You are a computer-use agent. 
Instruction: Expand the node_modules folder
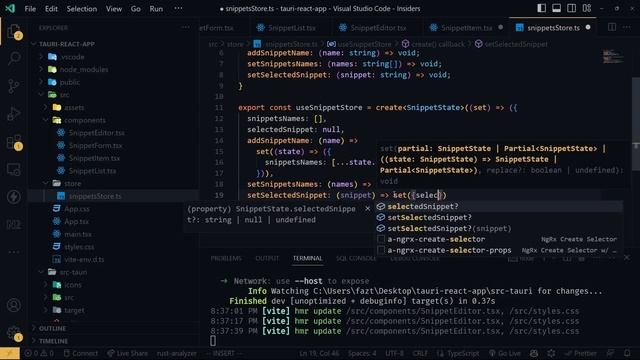pos(78,69)
